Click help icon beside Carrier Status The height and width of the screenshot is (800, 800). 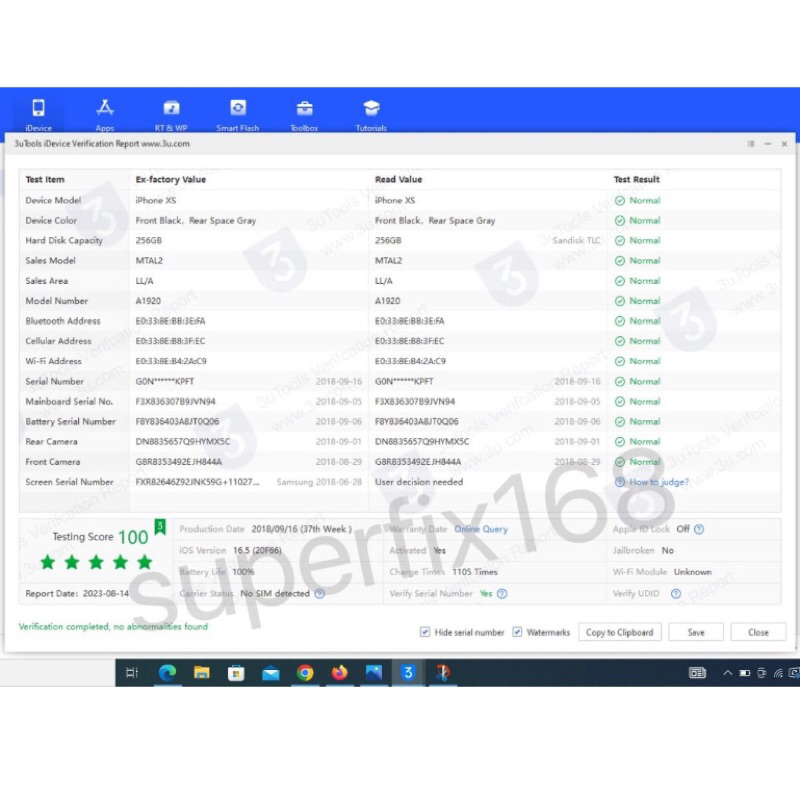click(x=320, y=593)
